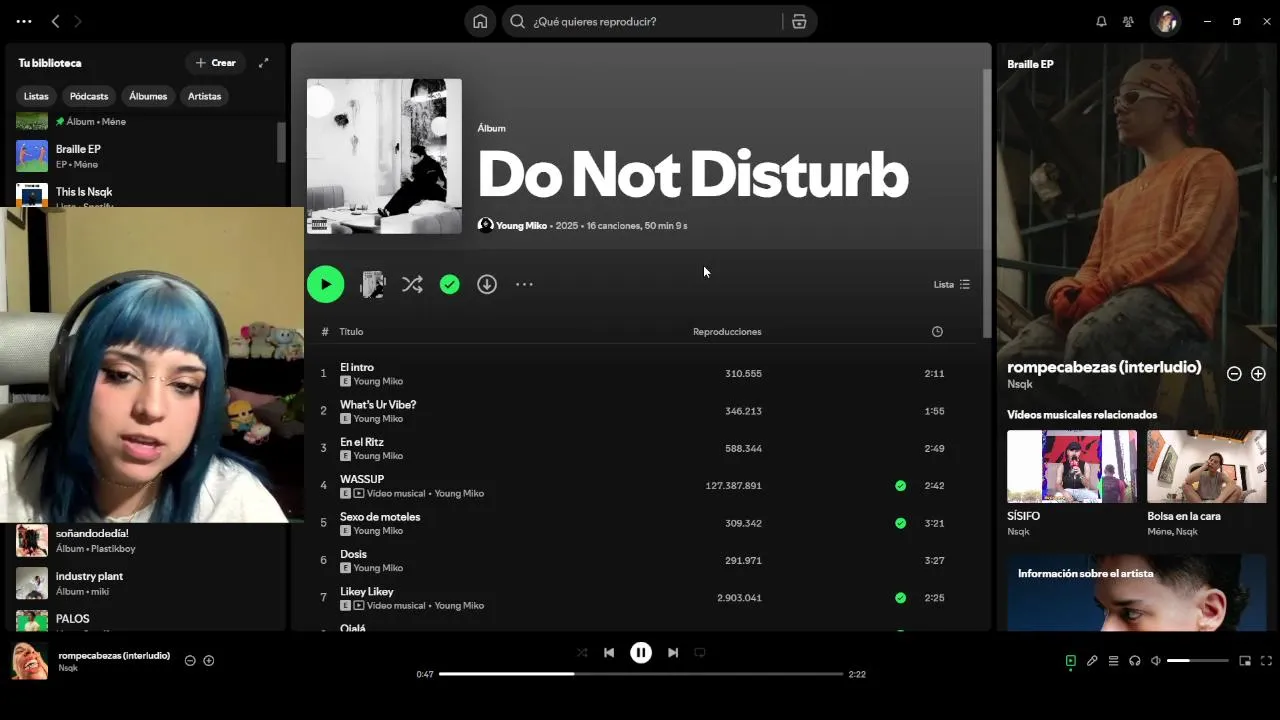Open rompecabezas (interludio) title in right panel
Screen dimensions: 1280x720
(1104, 367)
